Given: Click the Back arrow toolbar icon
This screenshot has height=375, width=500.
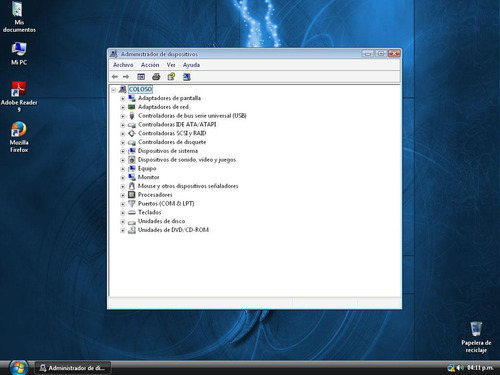Looking at the screenshot, I should click(x=115, y=77).
